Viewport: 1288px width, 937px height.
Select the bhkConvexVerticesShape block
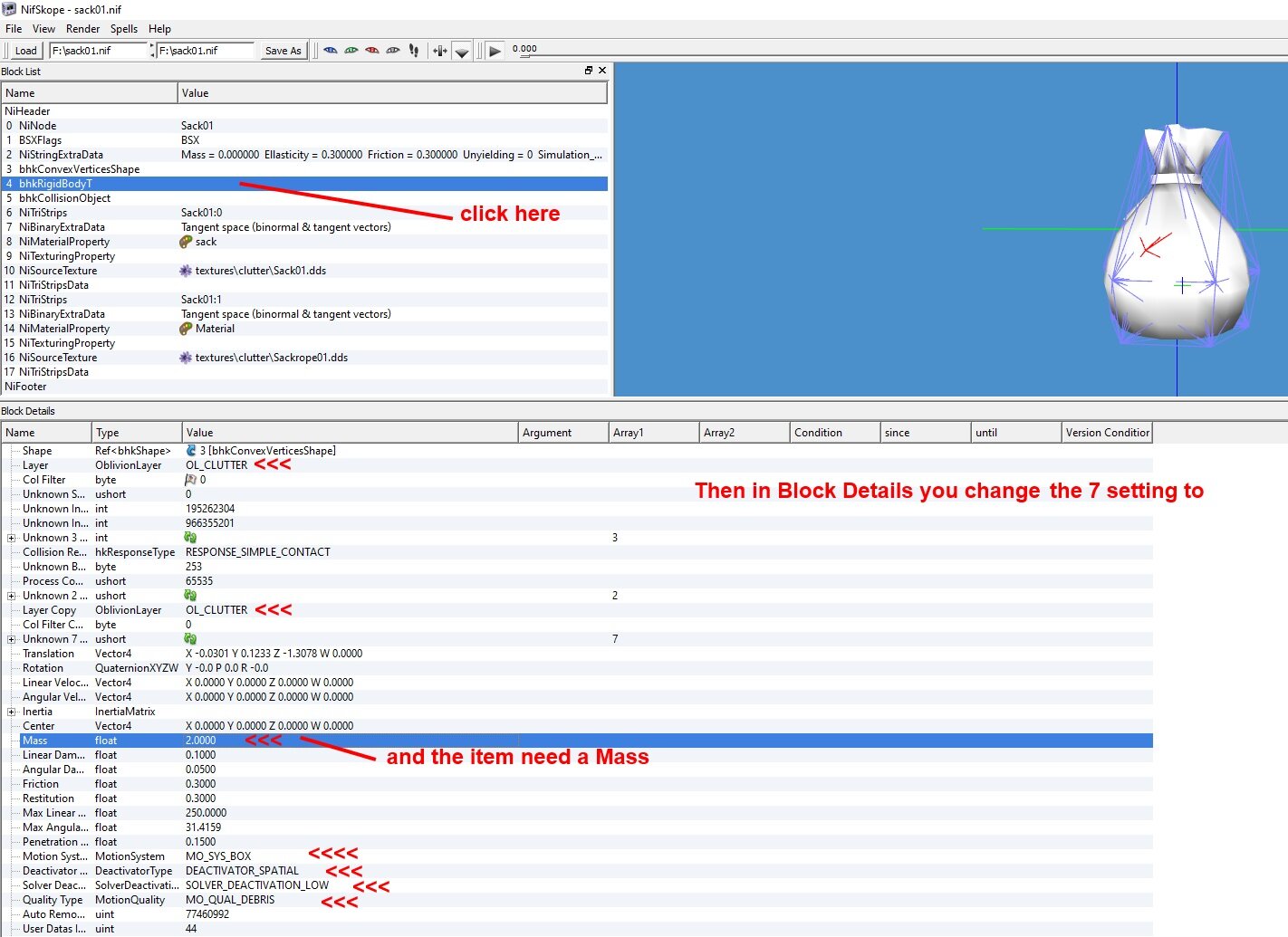pos(304,169)
